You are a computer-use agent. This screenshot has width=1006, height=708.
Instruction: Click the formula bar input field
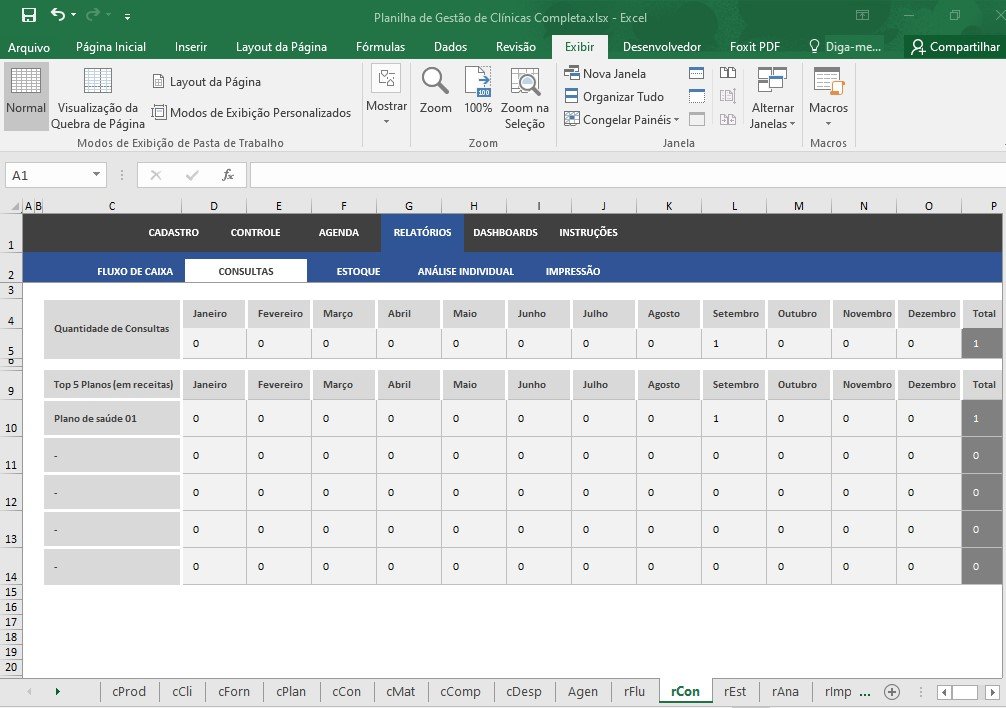point(620,175)
